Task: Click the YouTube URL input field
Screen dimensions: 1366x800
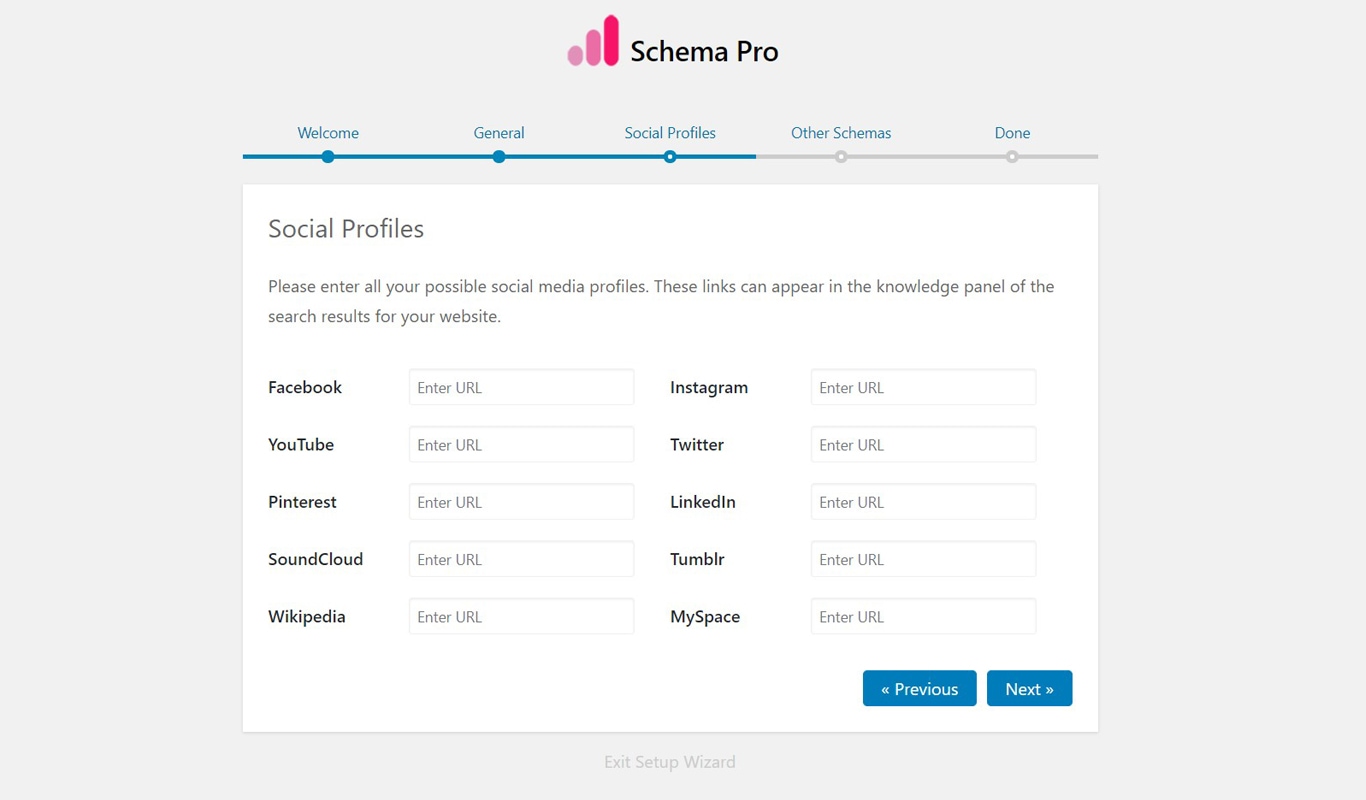Action: coord(521,444)
